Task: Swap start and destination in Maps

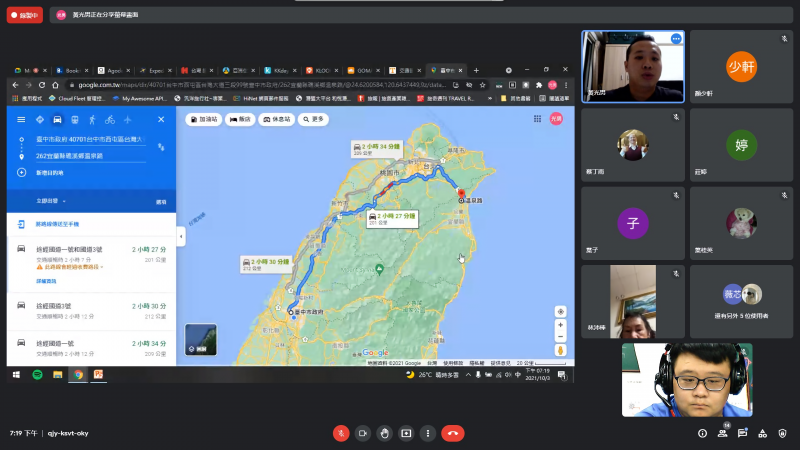Action: pos(161,147)
